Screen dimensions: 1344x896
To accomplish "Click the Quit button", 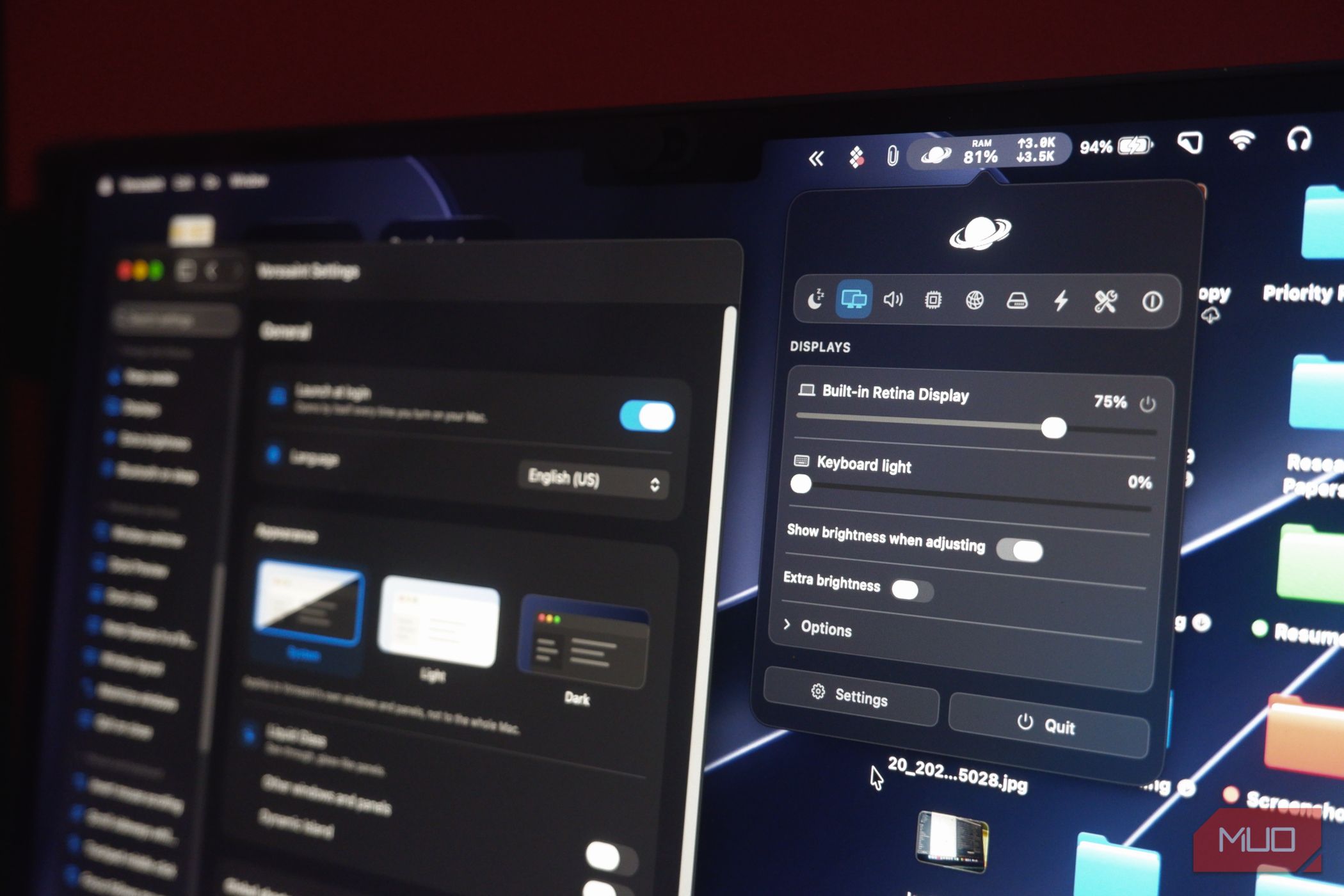I will pyautogui.click(x=1048, y=724).
